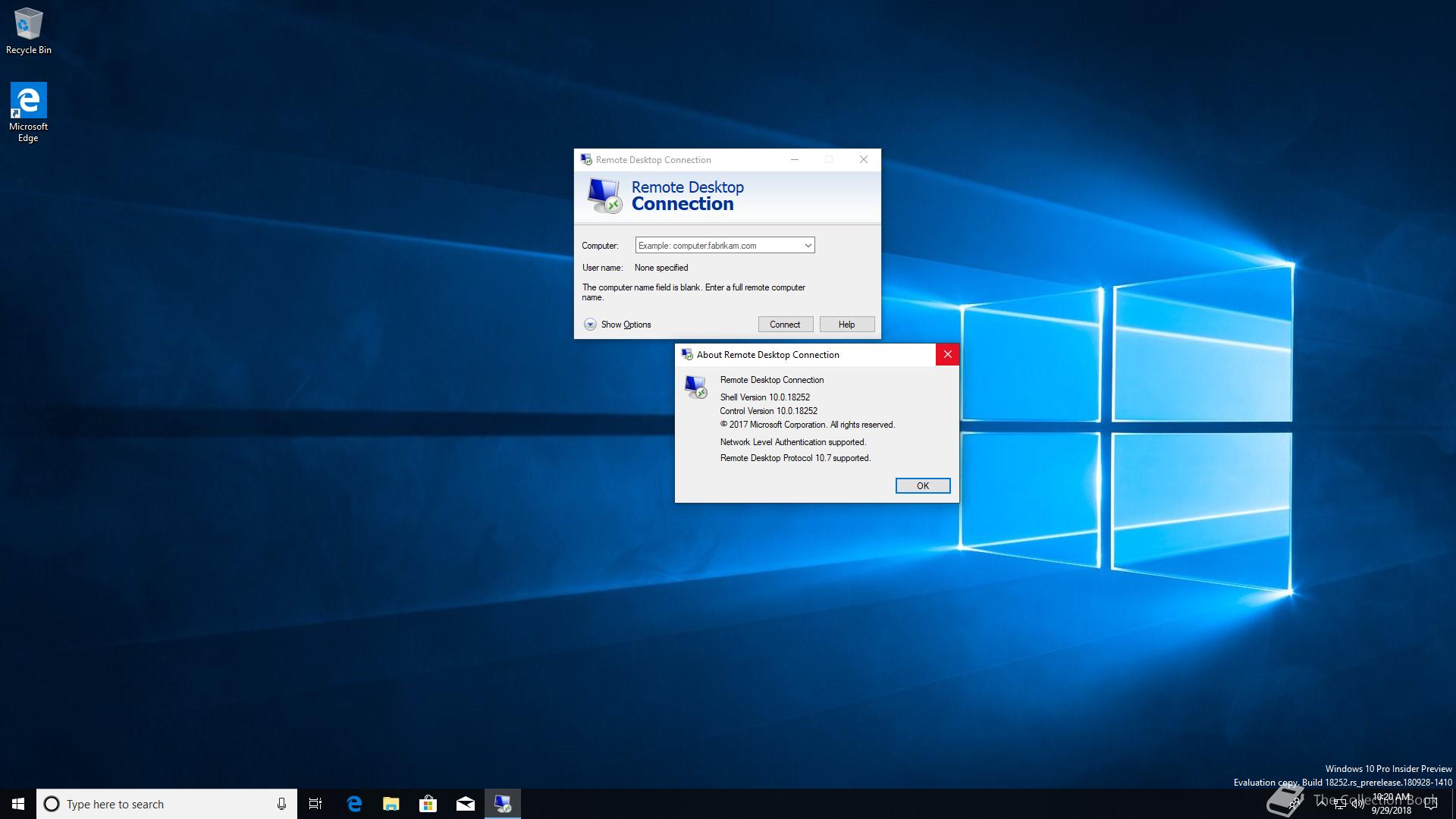
Task: Close the Remote Desktop Connection window
Action: (x=863, y=159)
